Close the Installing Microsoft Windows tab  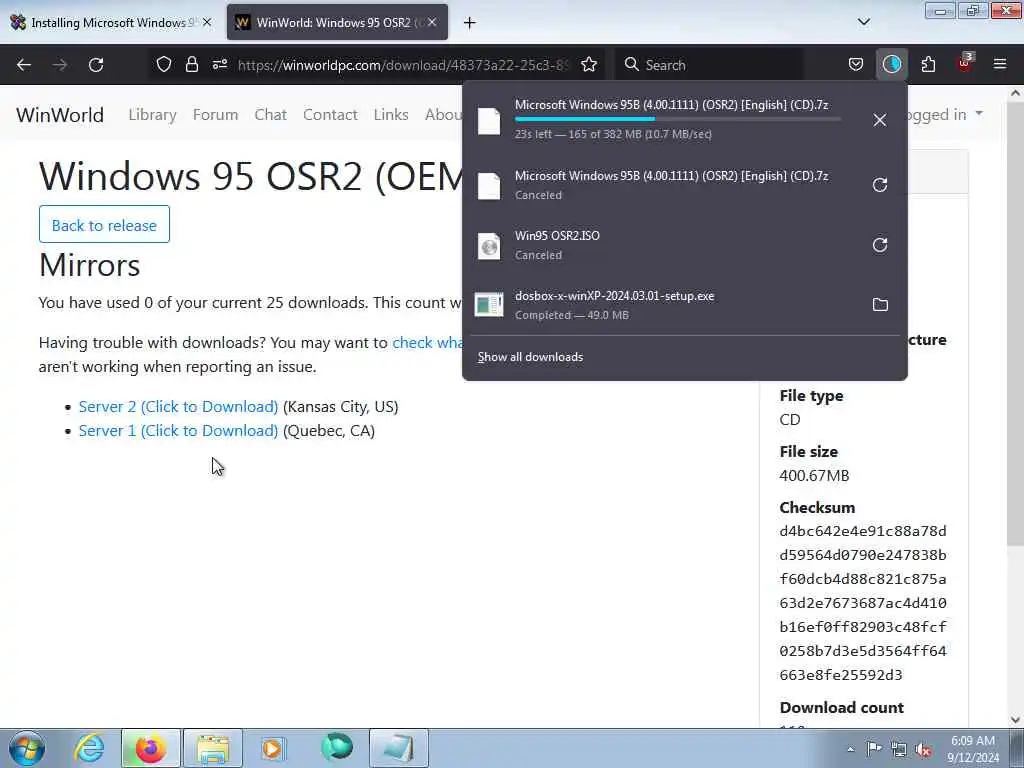coord(207,22)
